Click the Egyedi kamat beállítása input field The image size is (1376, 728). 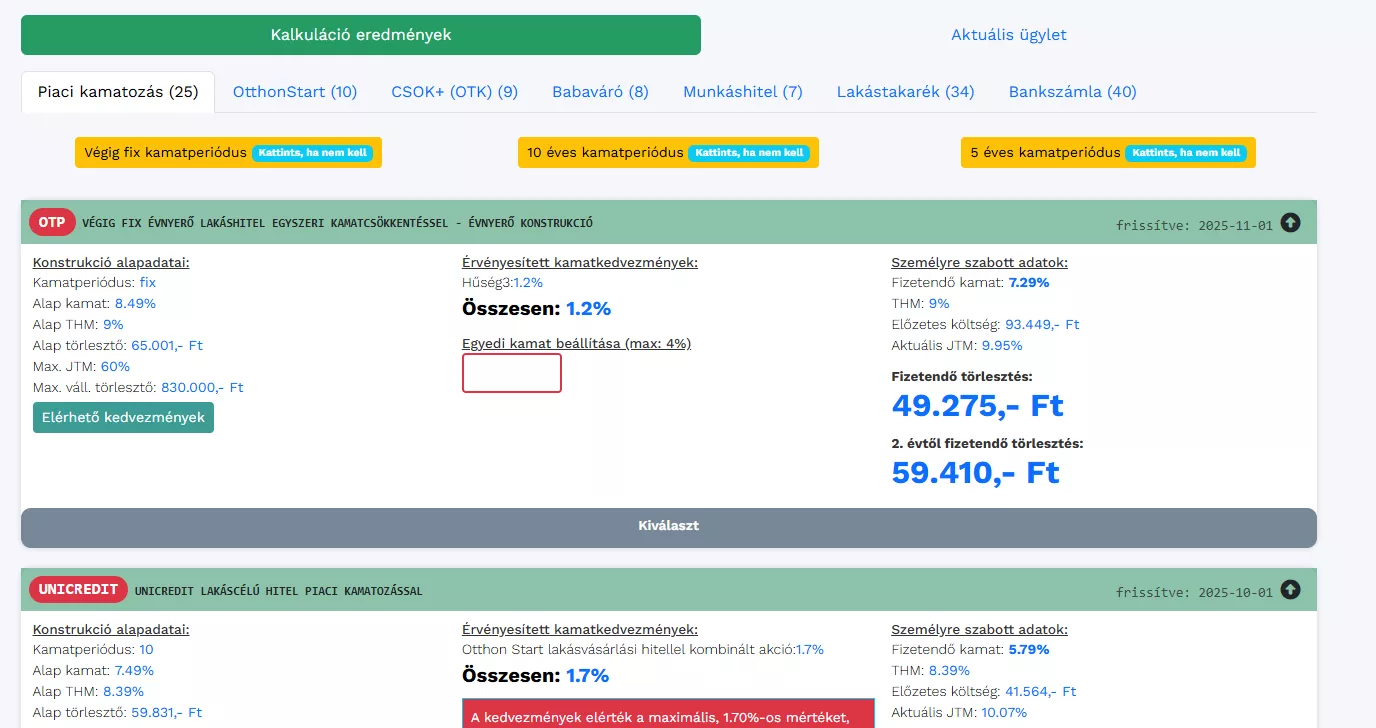tap(512, 373)
